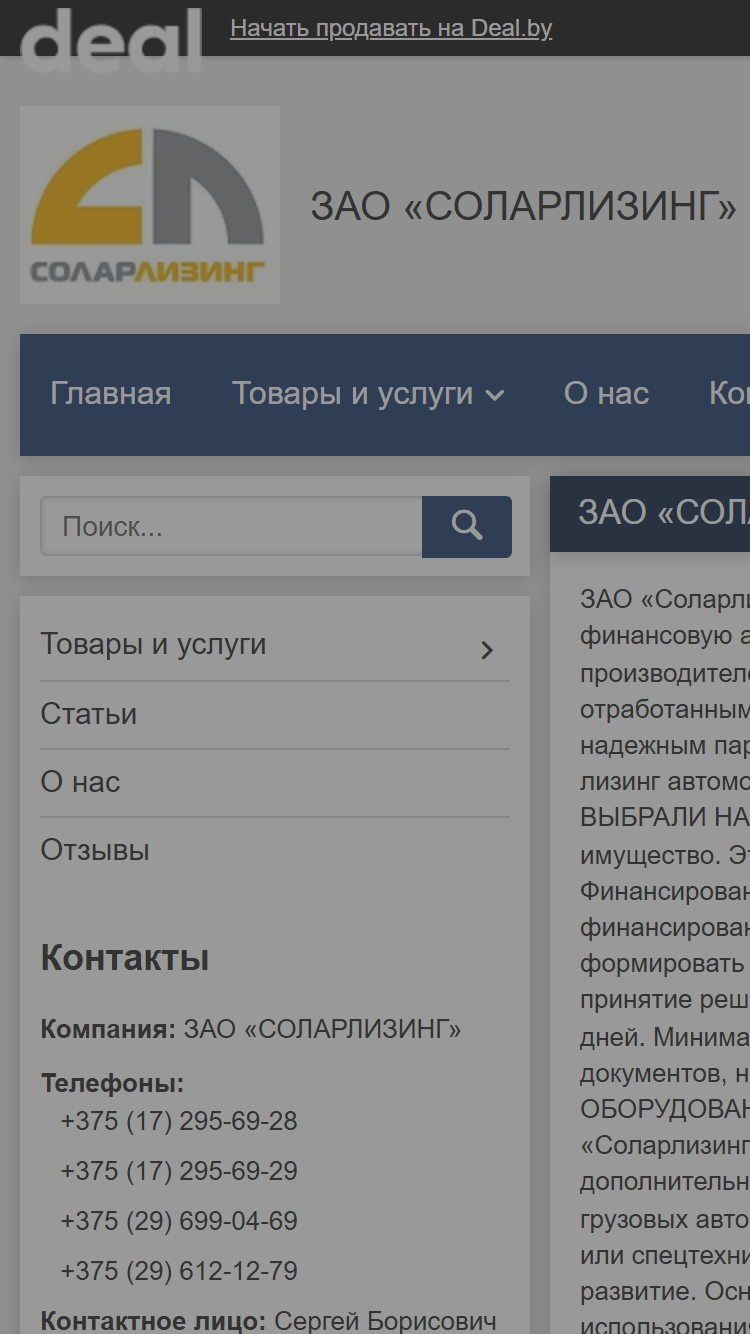Screen dimensions: 750x1334
Task: Open О нас in the sidebar menu
Action: point(80,782)
